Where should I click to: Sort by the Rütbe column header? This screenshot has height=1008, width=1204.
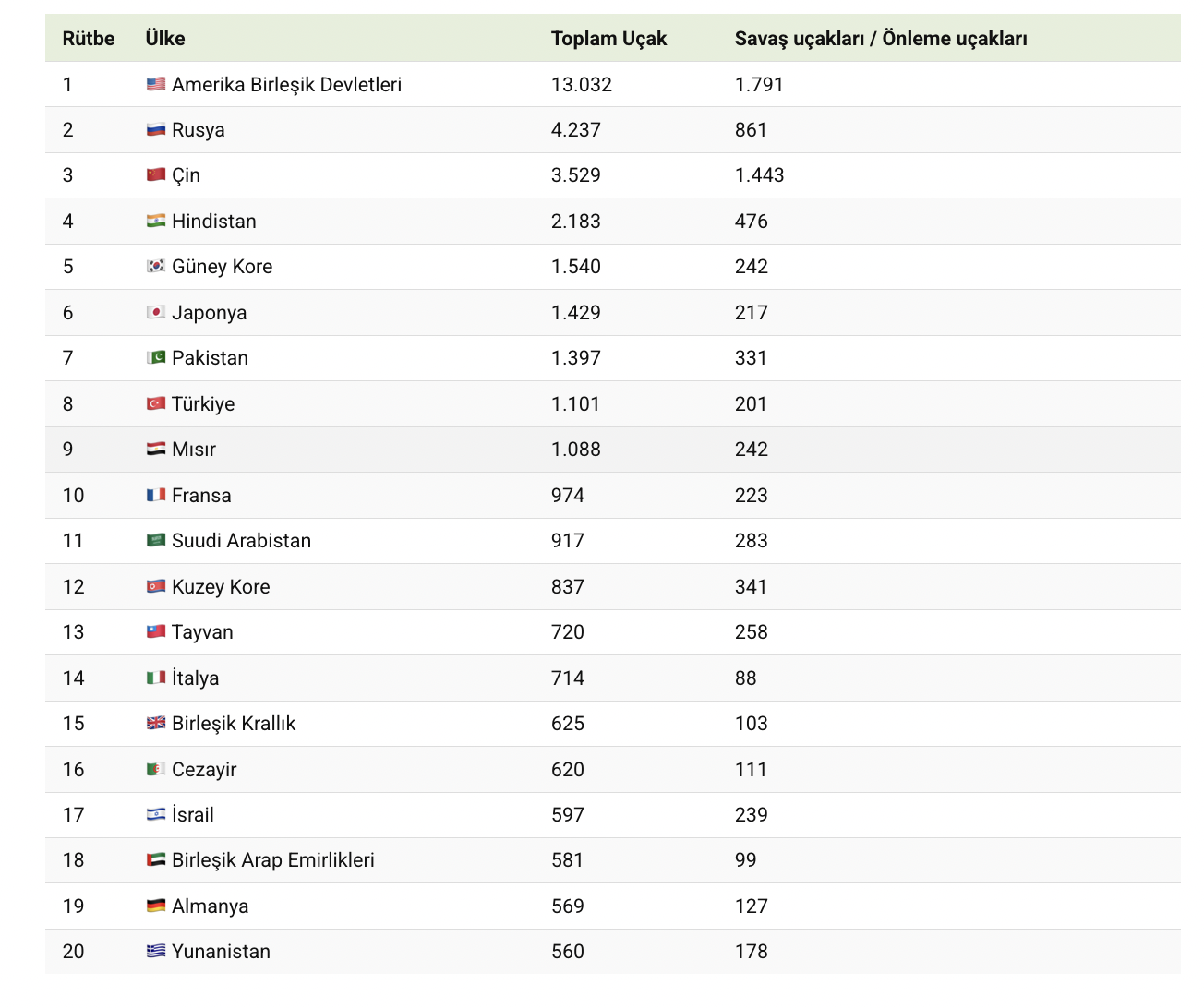[88, 38]
